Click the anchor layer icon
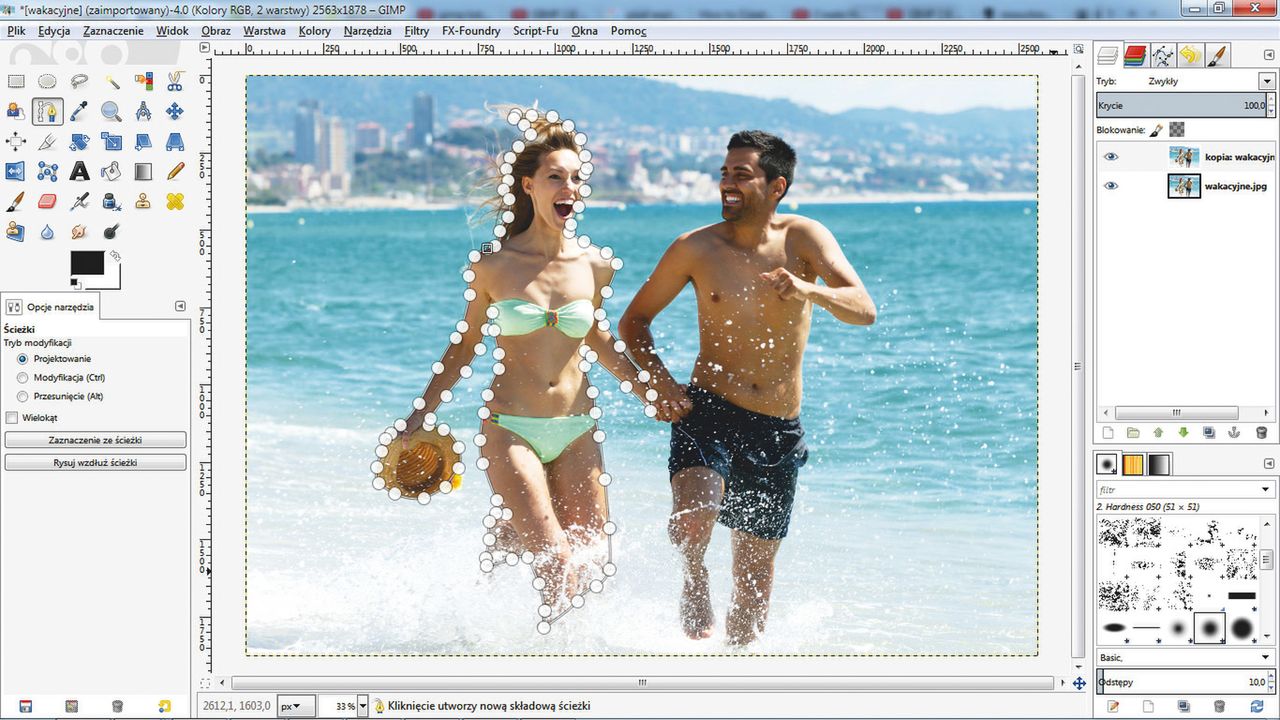 point(1235,433)
